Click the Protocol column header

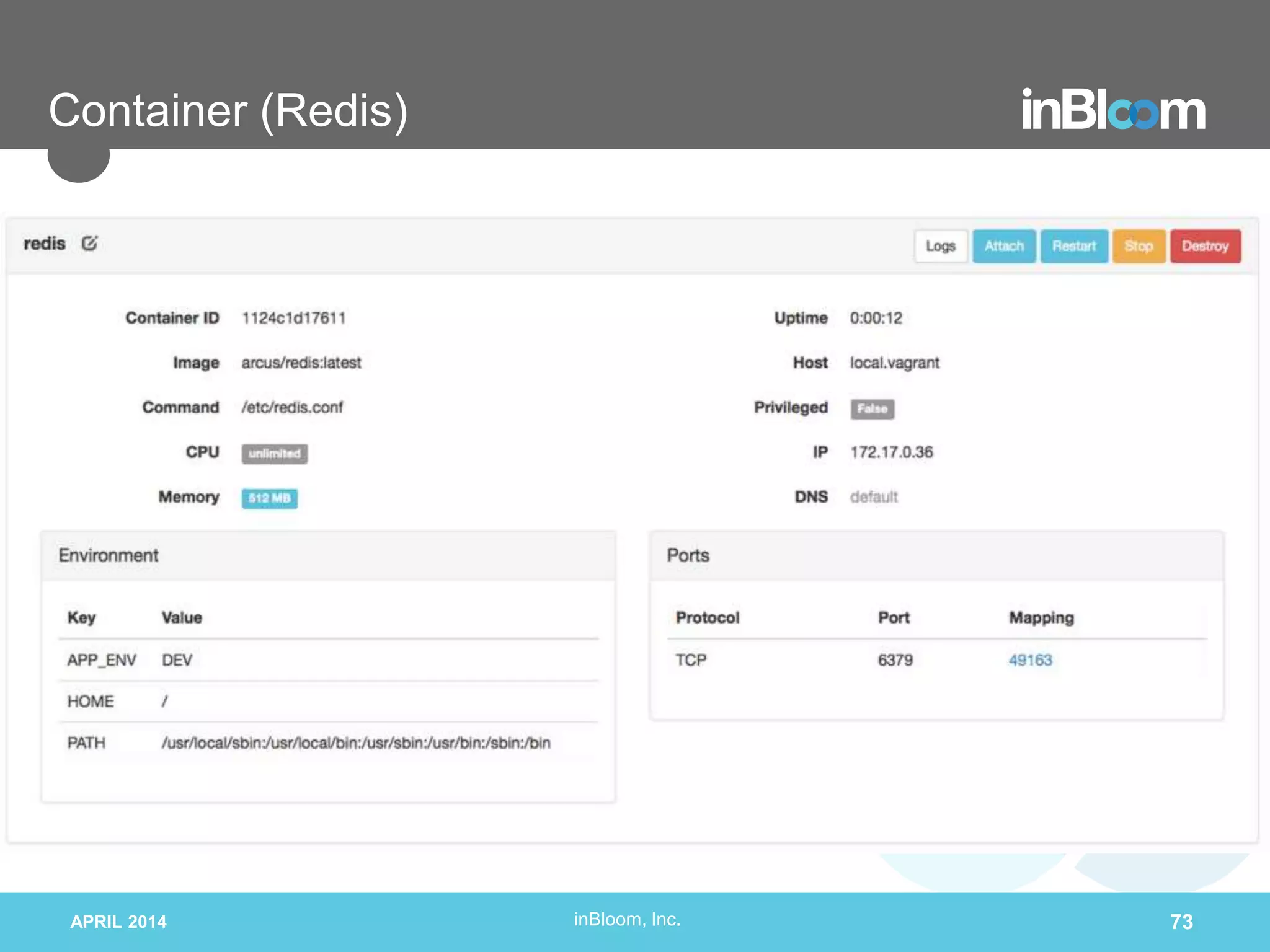708,617
